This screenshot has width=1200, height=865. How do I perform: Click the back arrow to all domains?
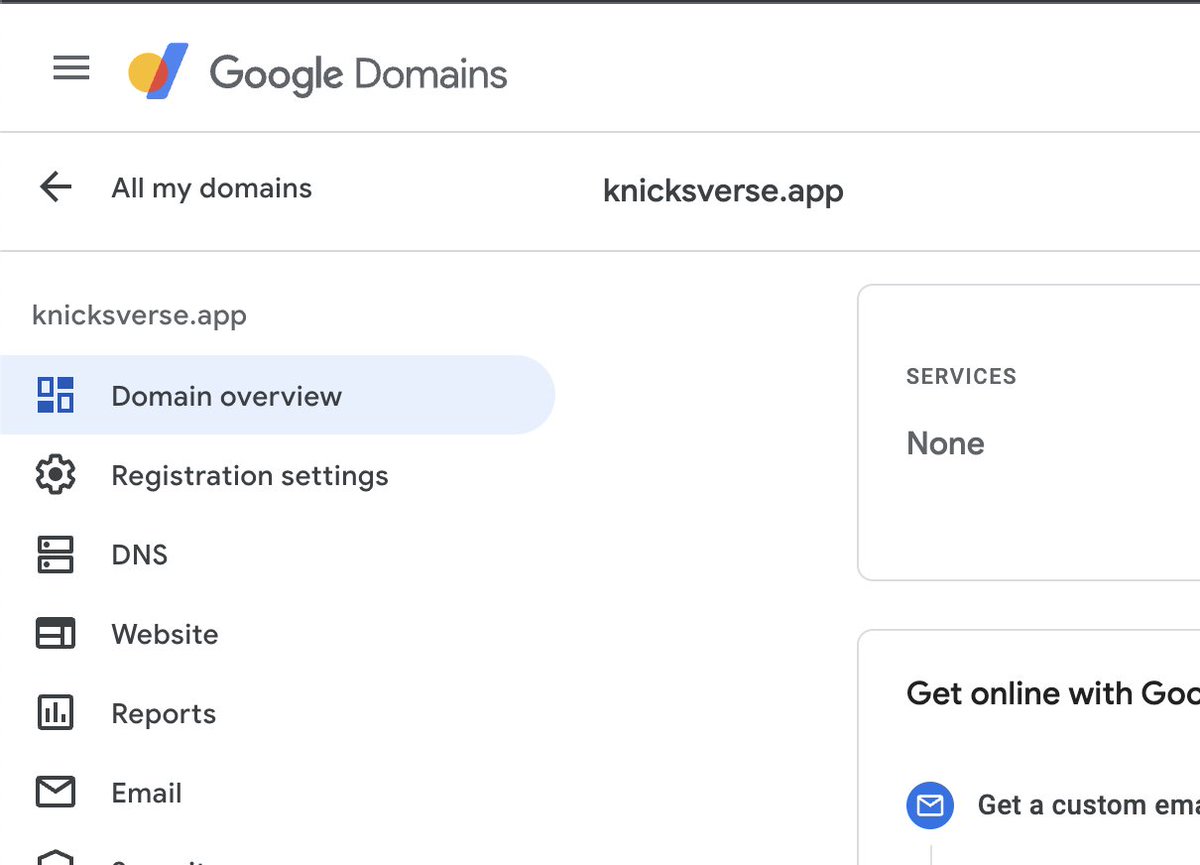pos(55,187)
